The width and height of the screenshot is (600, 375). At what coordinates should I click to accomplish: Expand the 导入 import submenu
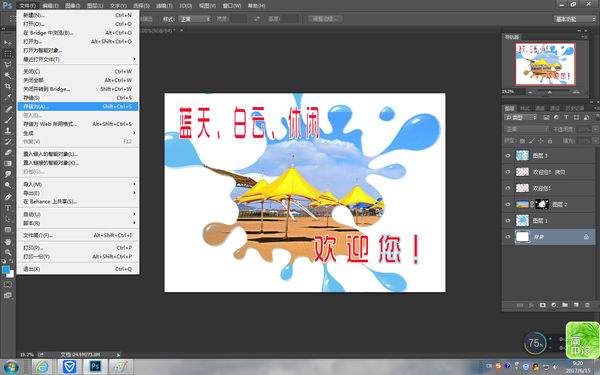pos(78,184)
